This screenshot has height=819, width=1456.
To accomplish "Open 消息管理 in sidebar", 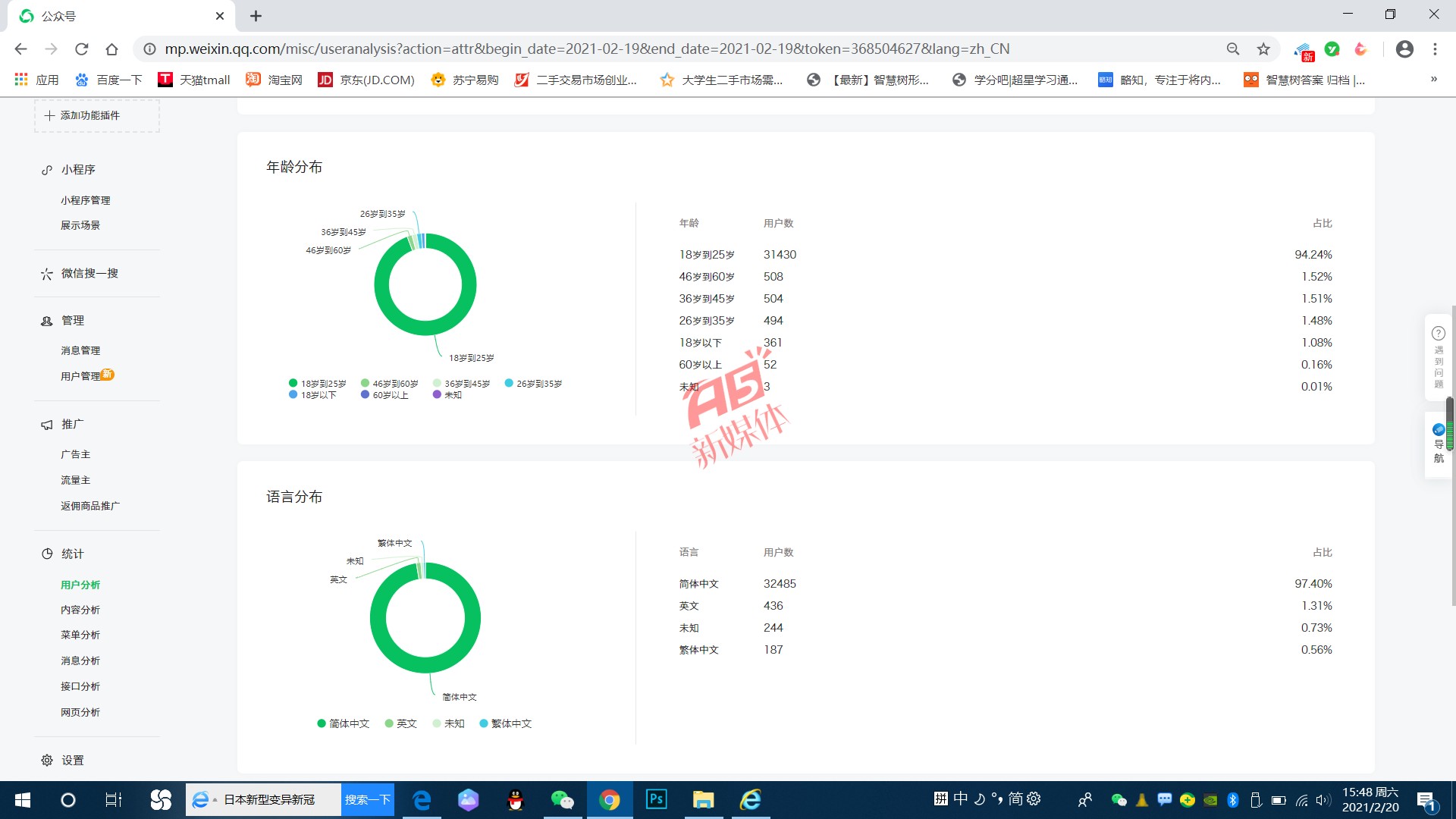I will 80,350.
